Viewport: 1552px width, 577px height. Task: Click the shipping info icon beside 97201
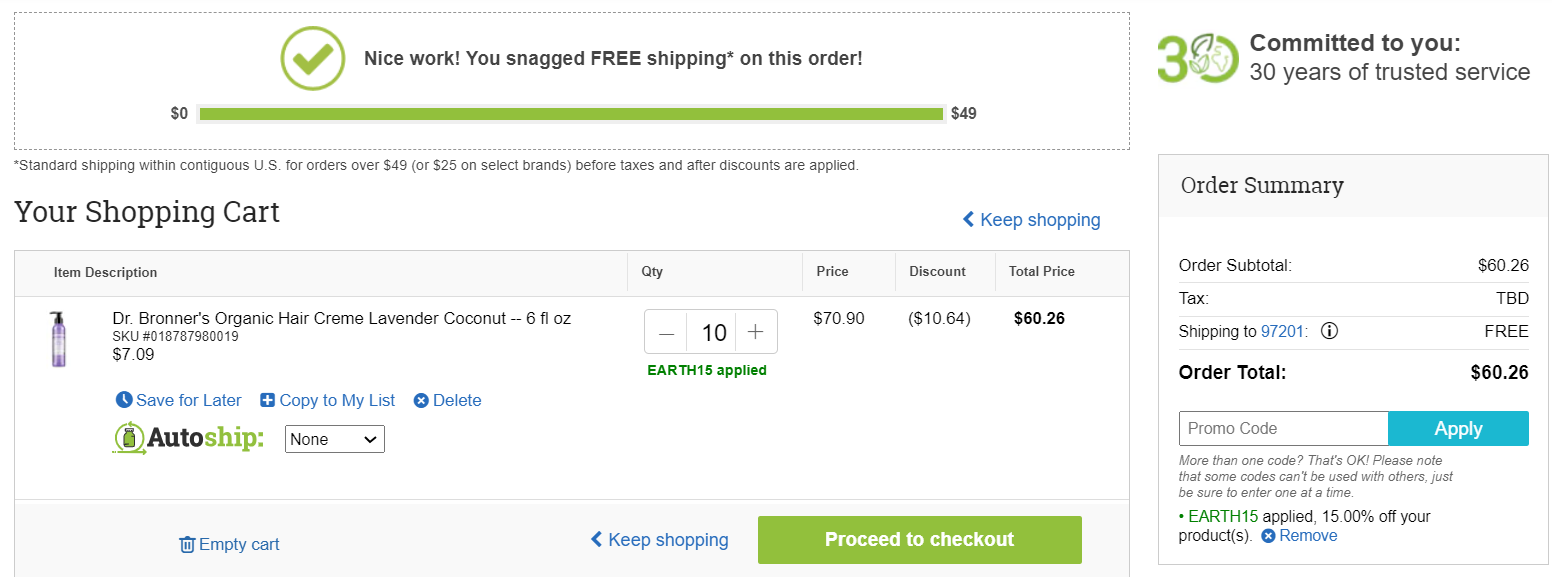point(1329,331)
